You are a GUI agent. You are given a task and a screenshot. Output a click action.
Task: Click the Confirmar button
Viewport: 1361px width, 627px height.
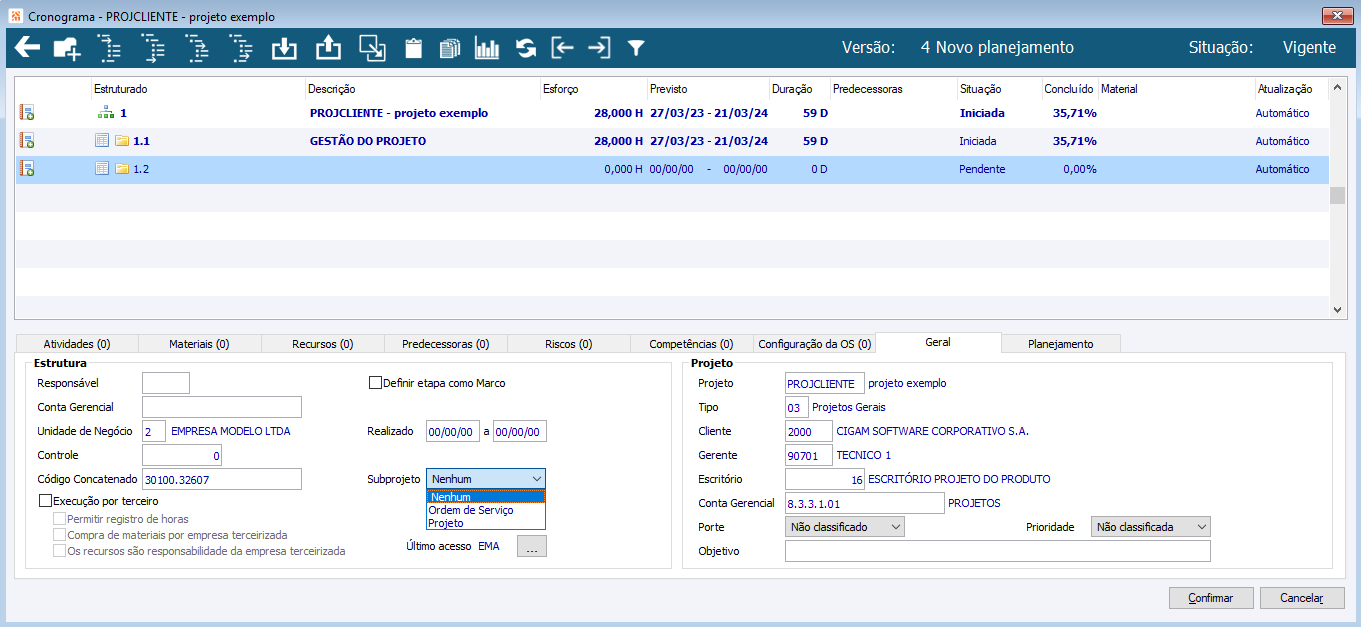coord(1211,598)
